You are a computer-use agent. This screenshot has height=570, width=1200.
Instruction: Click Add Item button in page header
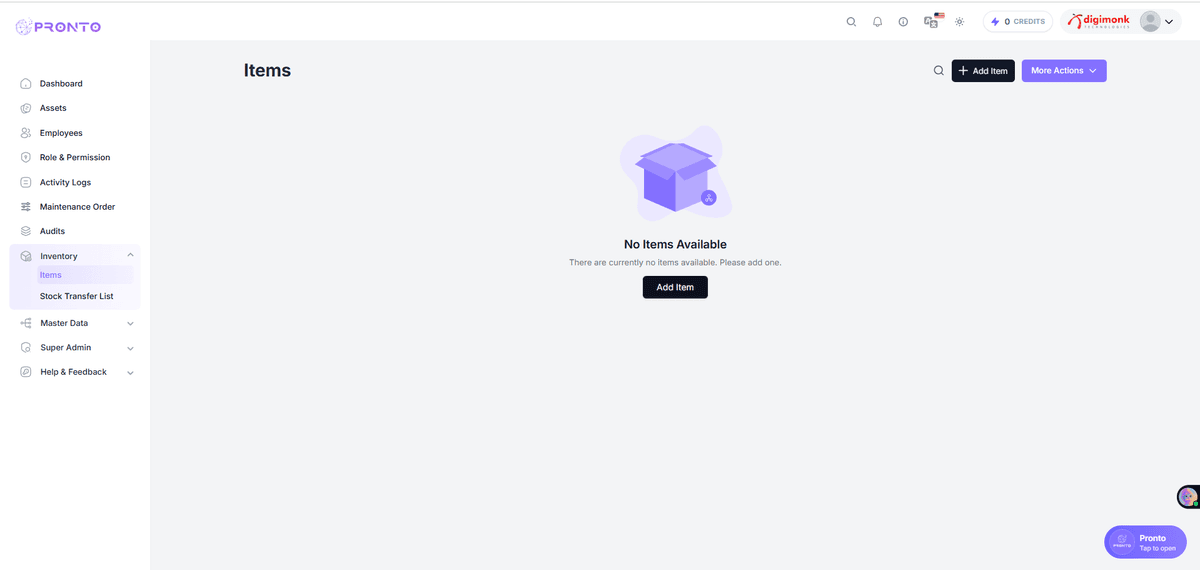[x=983, y=71]
